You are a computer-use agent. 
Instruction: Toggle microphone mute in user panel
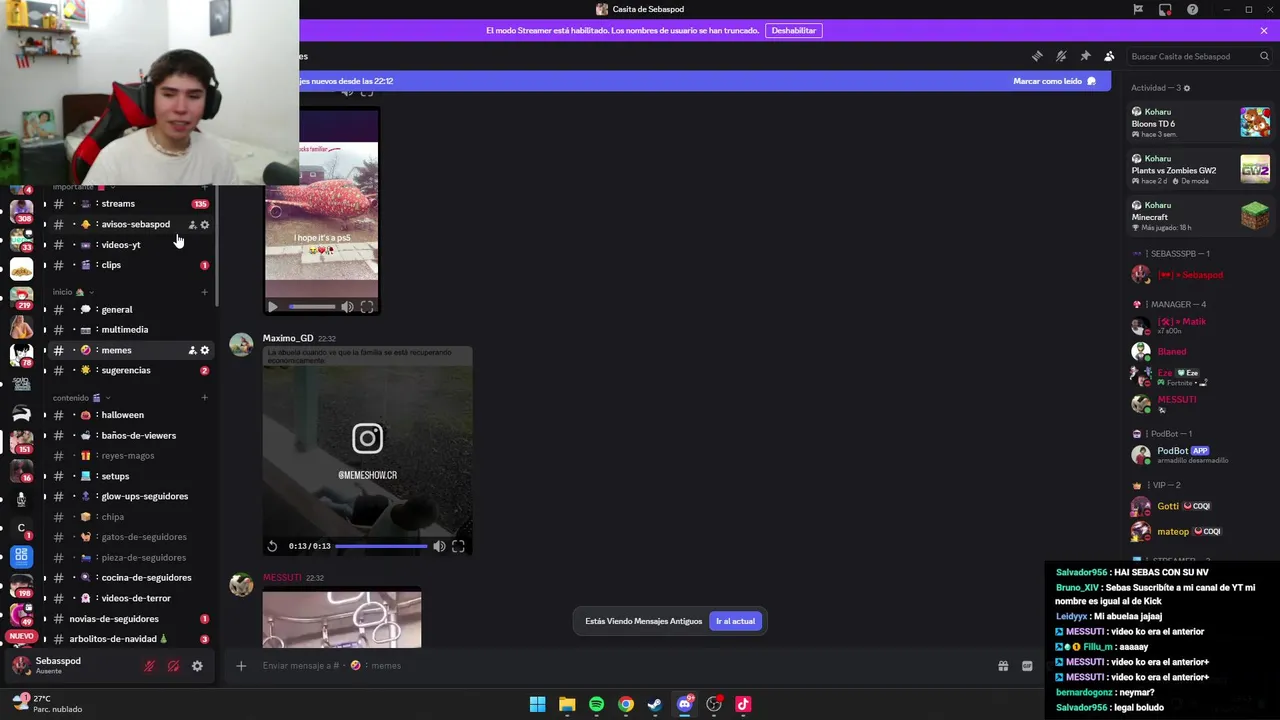[x=149, y=666]
